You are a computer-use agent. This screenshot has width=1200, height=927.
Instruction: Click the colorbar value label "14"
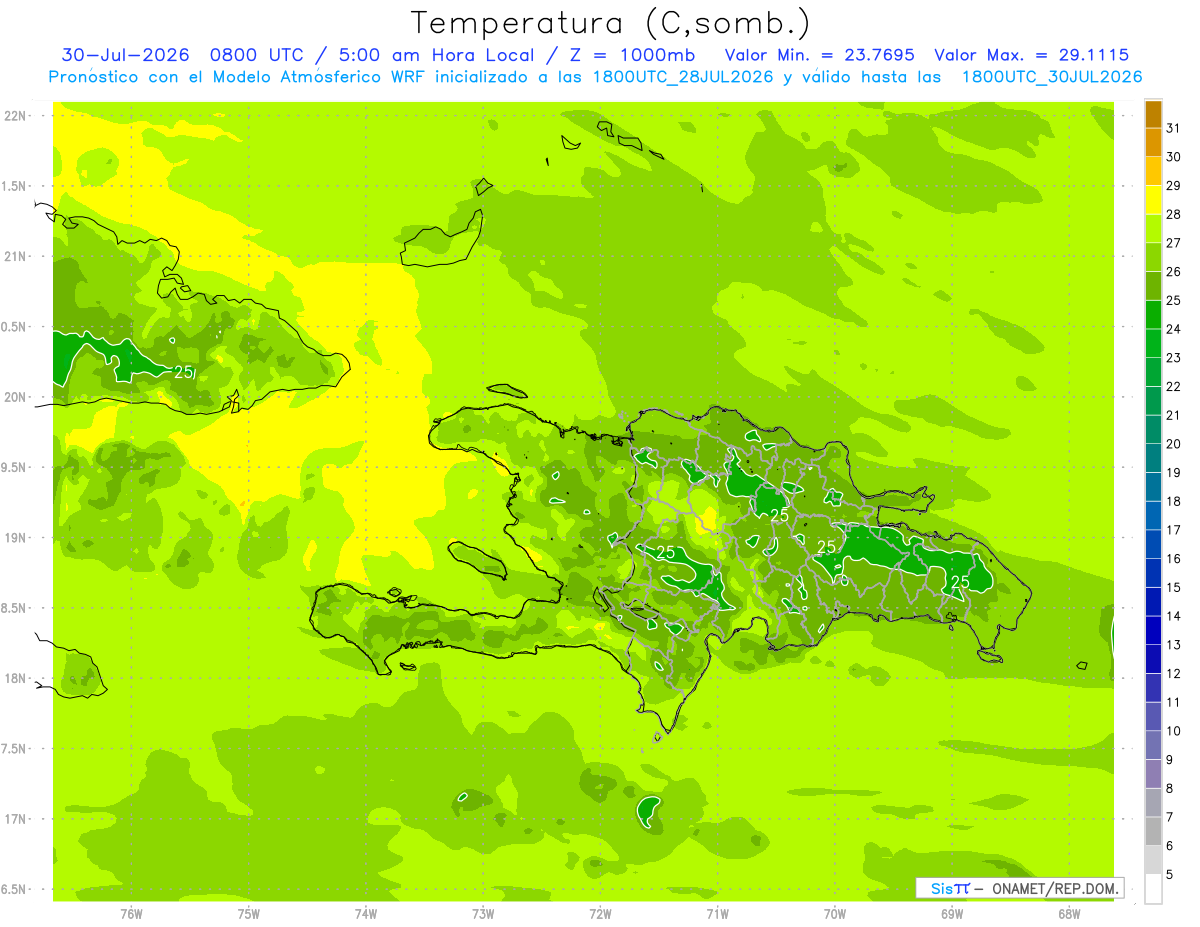pos(1174,616)
